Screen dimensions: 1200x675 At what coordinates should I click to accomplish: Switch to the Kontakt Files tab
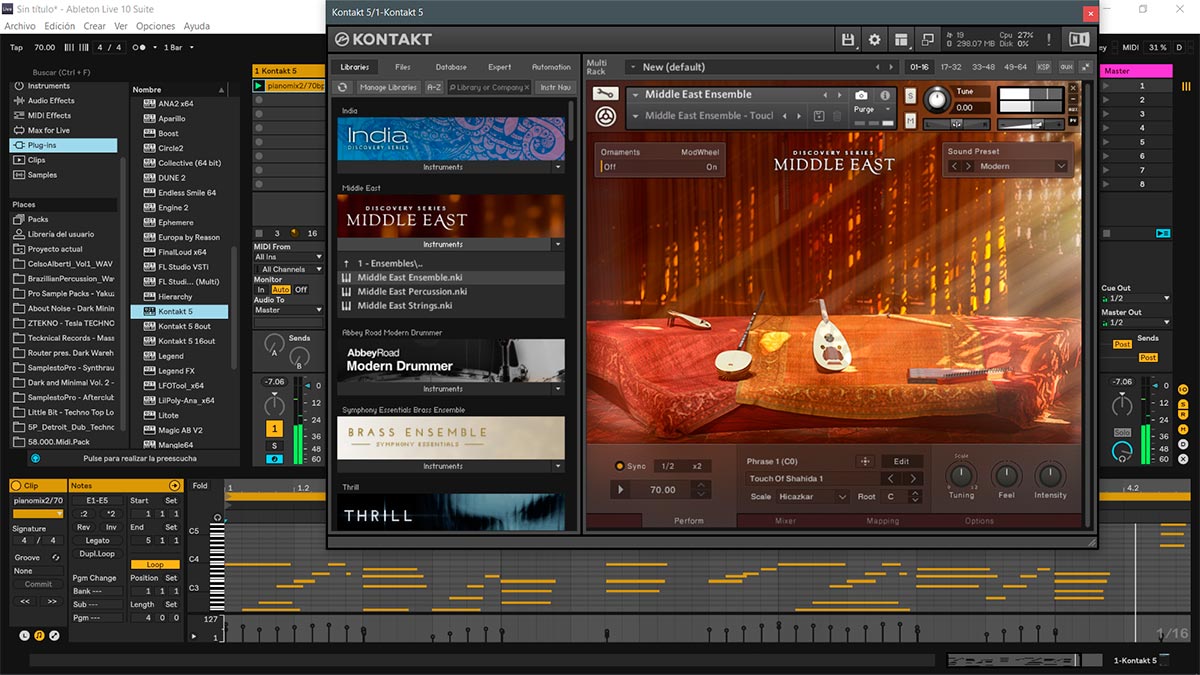403,67
